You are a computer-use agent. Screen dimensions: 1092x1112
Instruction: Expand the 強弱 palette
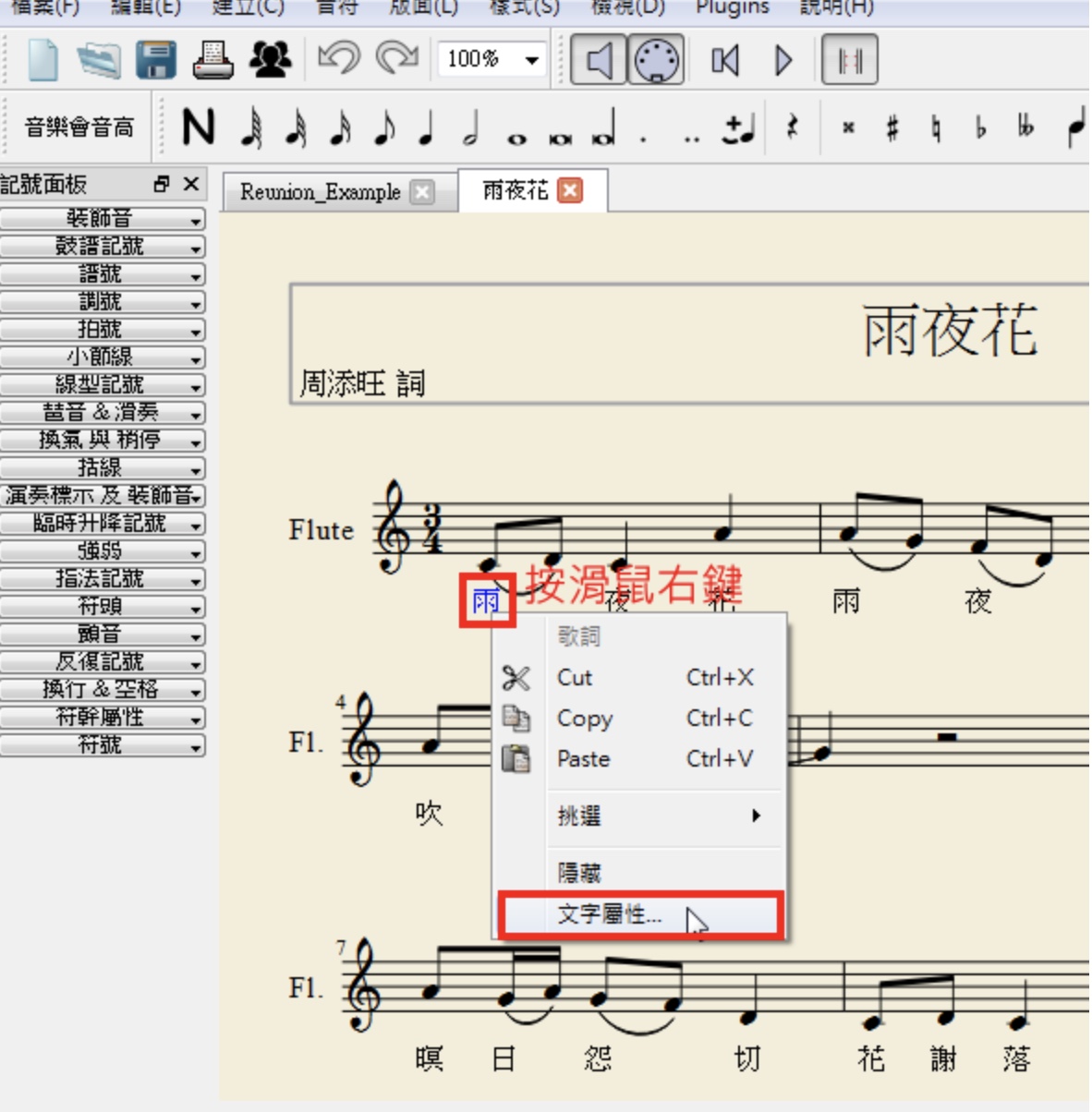point(103,551)
